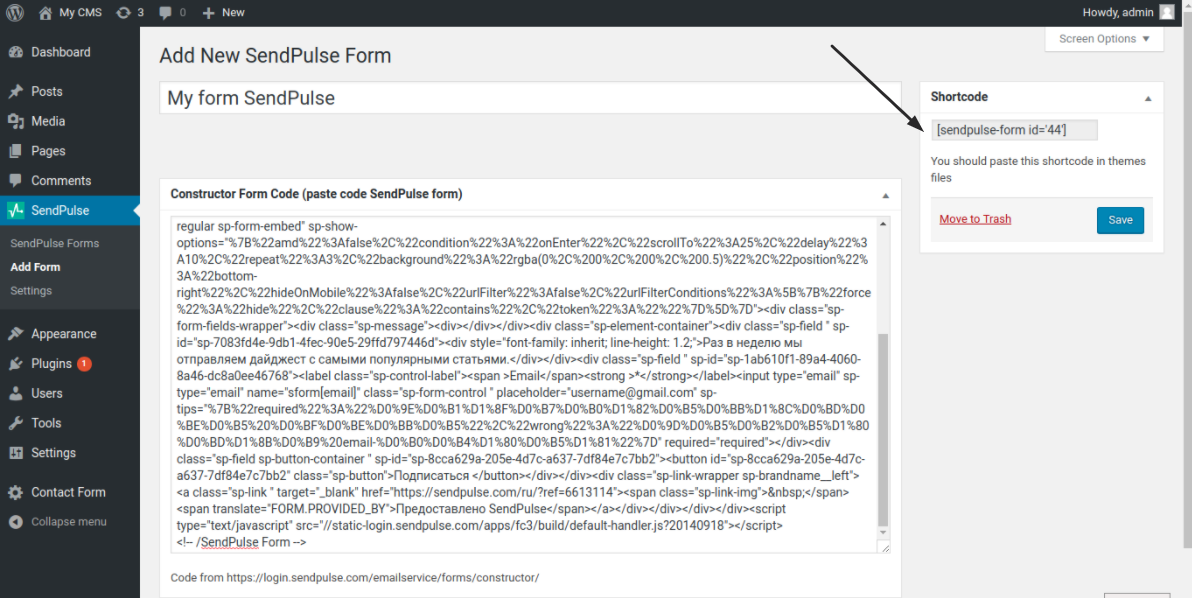Image resolution: width=1192 pixels, height=598 pixels.
Task: Collapse the Shortcode panel
Action: pyautogui.click(x=1148, y=98)
